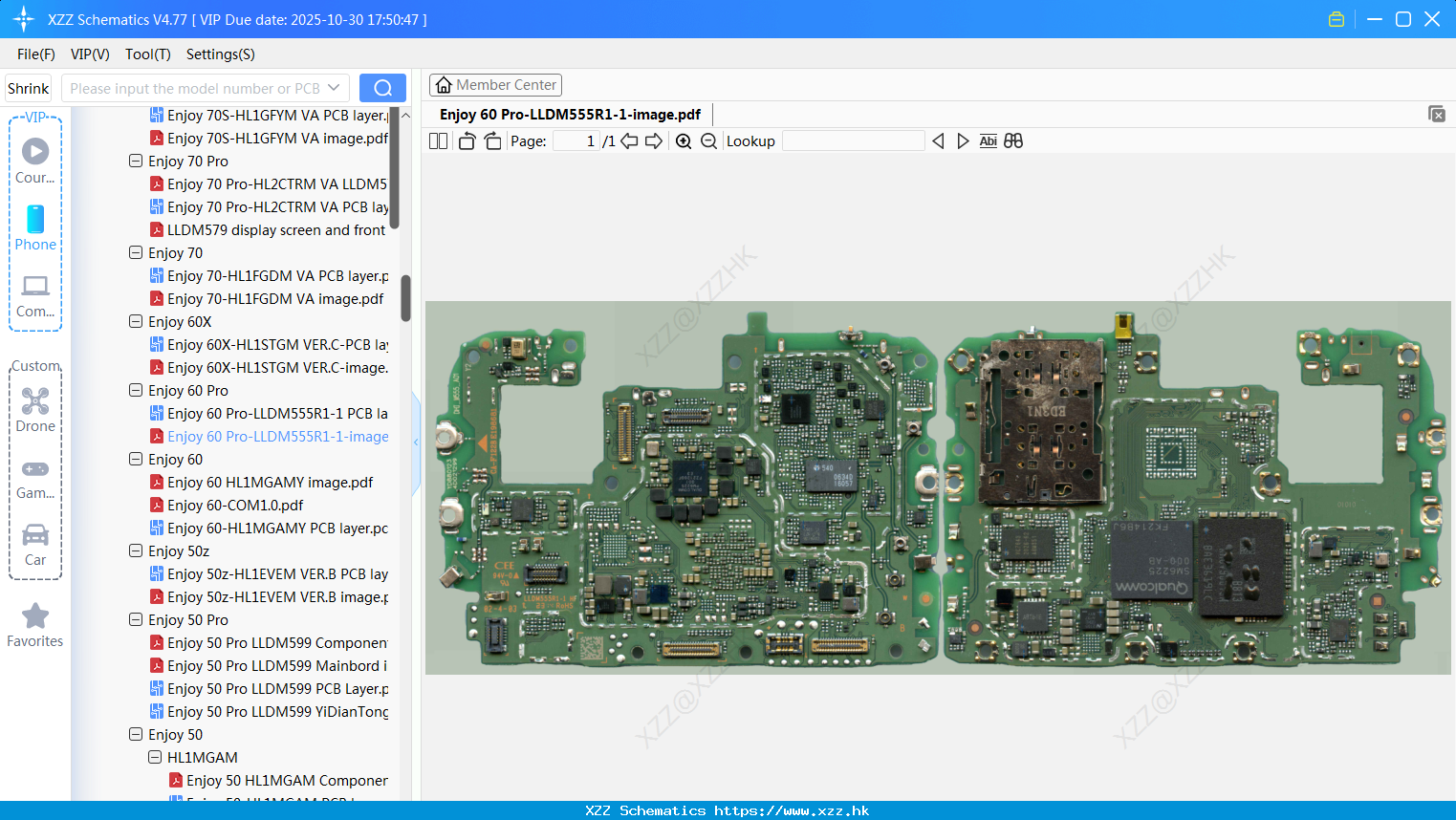Open Enjoy 60-COM1.0.pdf

click(x=227, y=505)
